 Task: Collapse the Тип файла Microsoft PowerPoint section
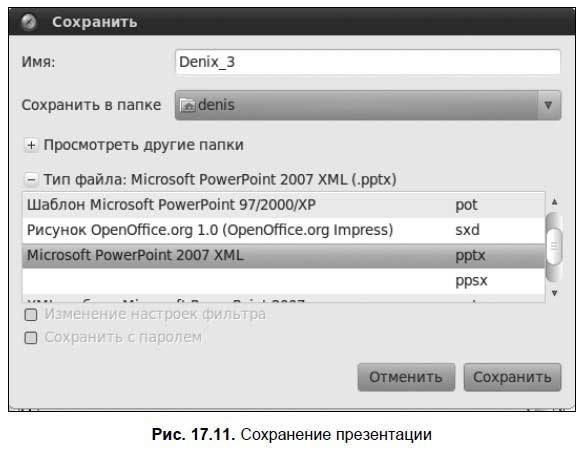220,180
